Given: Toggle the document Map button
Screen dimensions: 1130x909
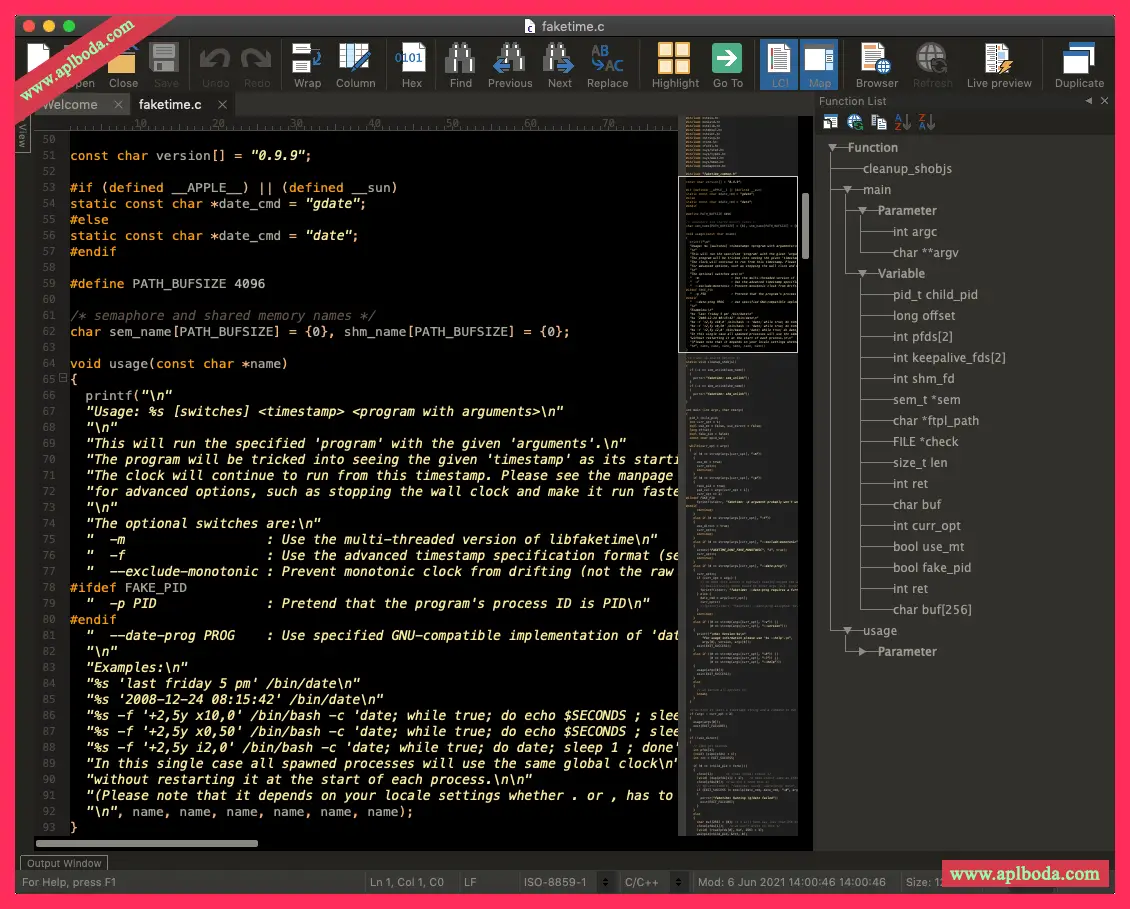Looking at the screenshot, I should tap(819, 65).
